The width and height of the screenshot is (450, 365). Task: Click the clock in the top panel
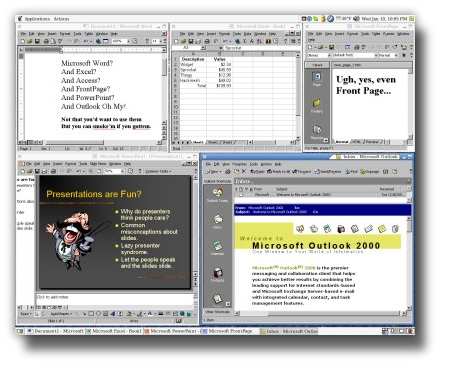(384, 19)
